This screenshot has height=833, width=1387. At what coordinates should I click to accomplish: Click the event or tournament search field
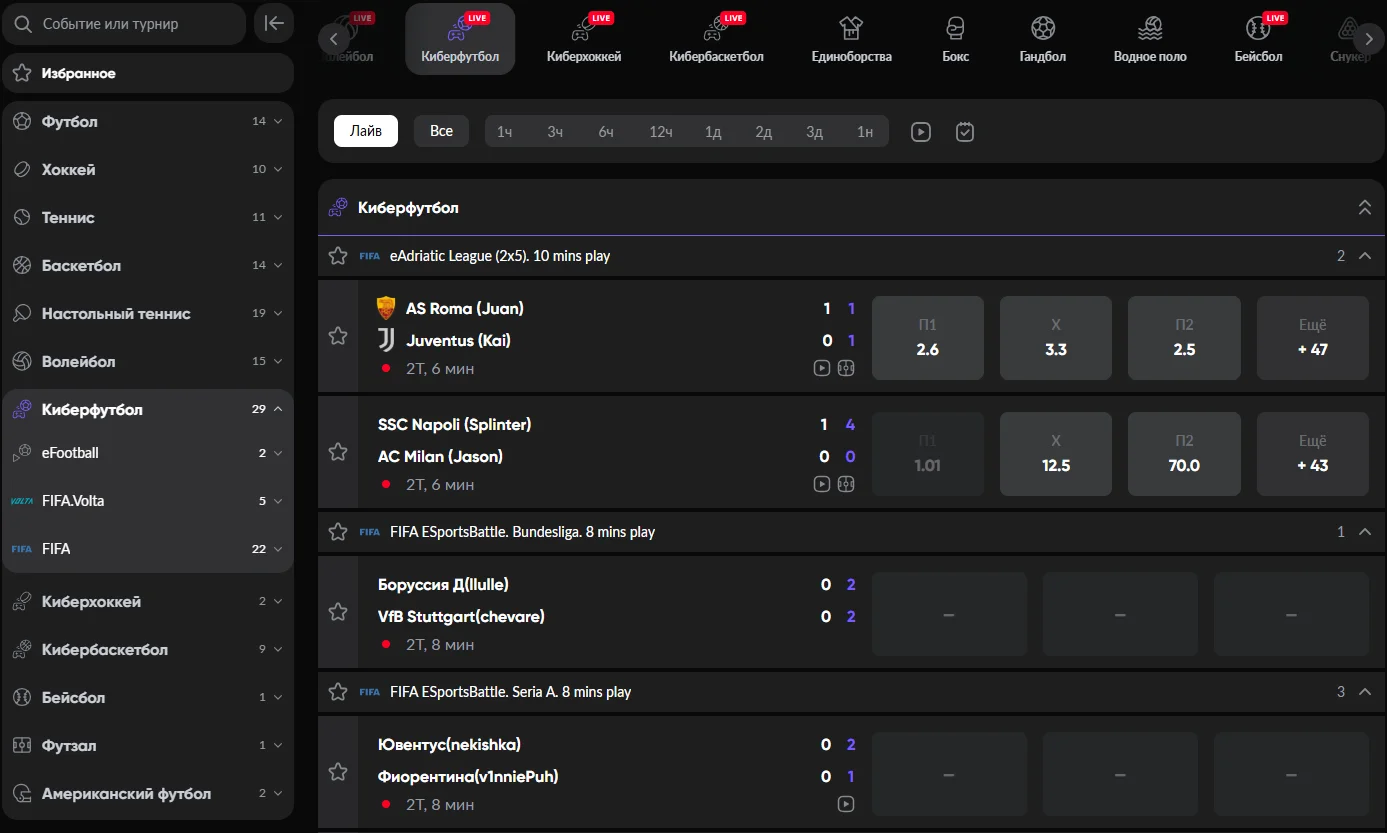(x=124, y=24)
